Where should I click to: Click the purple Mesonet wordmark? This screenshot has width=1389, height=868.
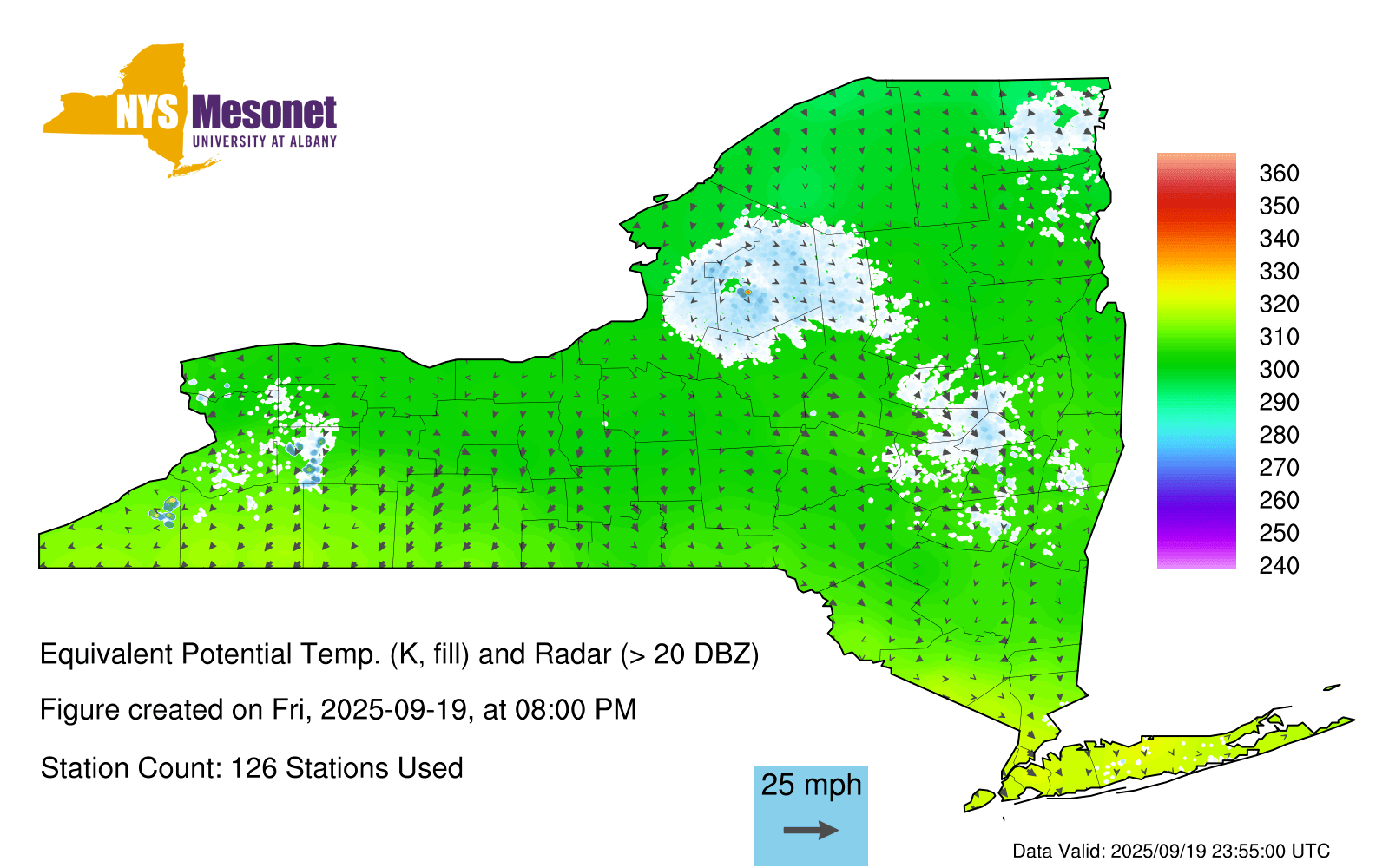tap(264, 113)
